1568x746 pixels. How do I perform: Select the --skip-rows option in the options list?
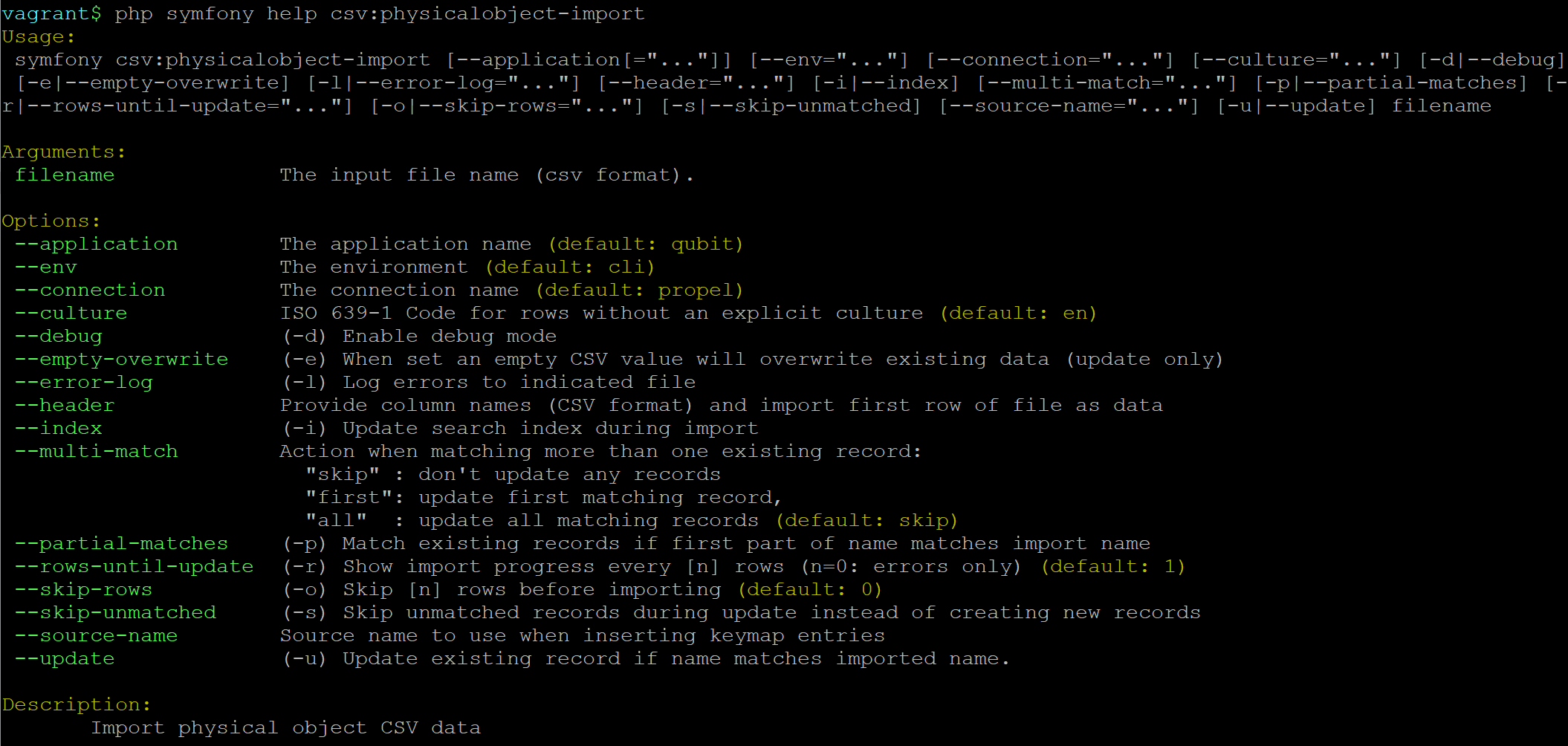(x=83, y=590)
